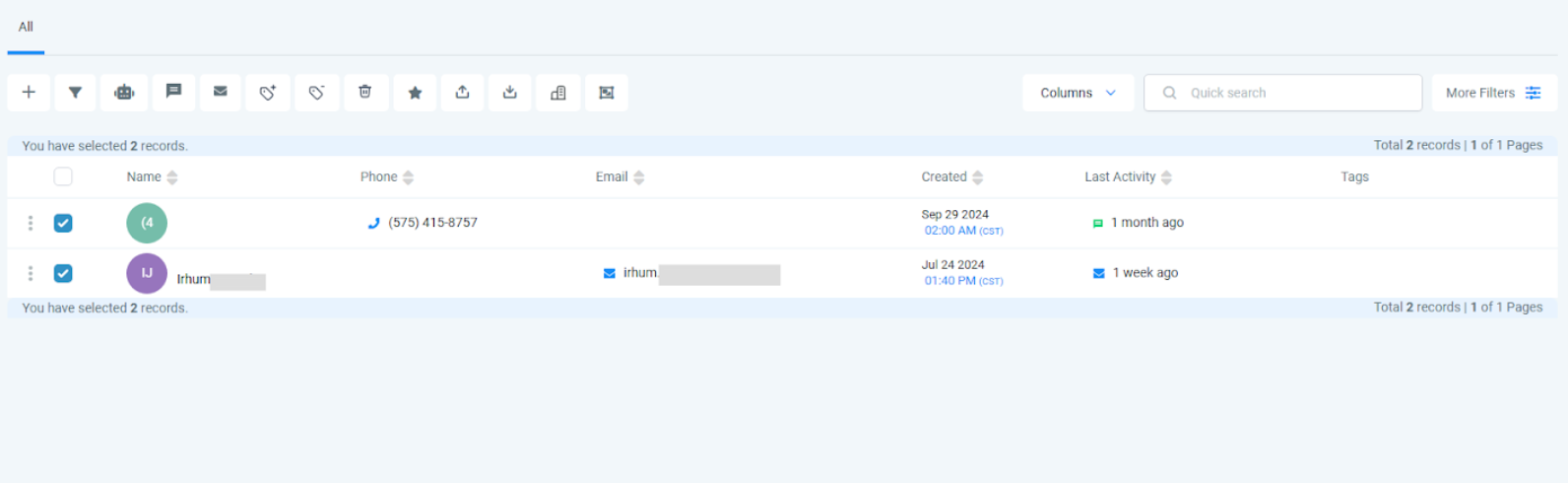Viewport: 1568px width, 483px height.
Task: Add a new contact with plus icon
Action: tap(29, 93)
